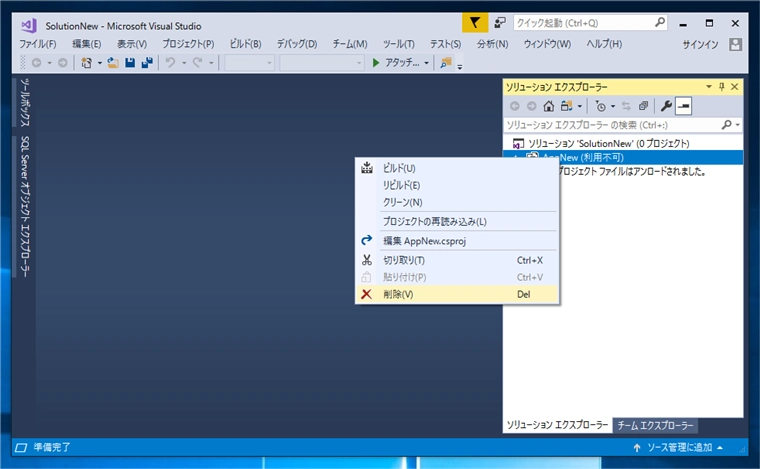Viewport: 760px width, 469px height.
Task: Choose プロジェクトの再読み込み(L) from context menu
Action: point(457,221)
